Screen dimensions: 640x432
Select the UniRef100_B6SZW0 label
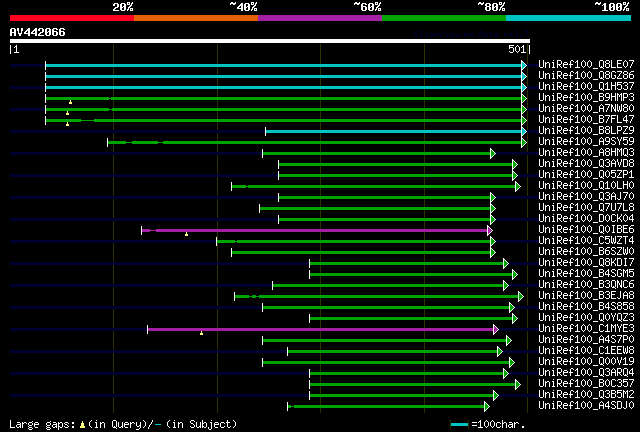point(586,252)
